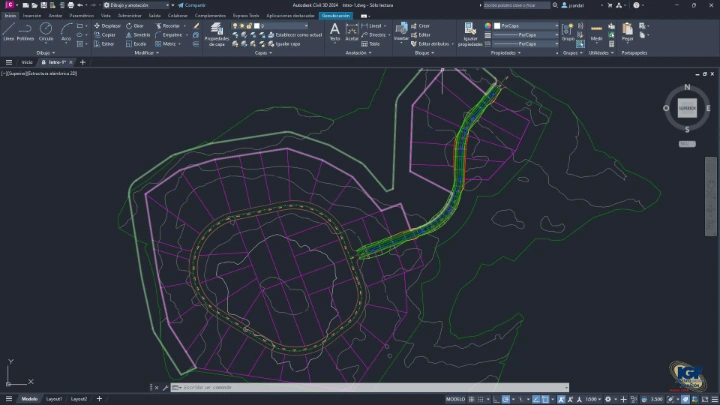Click the Igualar propiedades tool

pyautogui.click(x=470, y=35)
